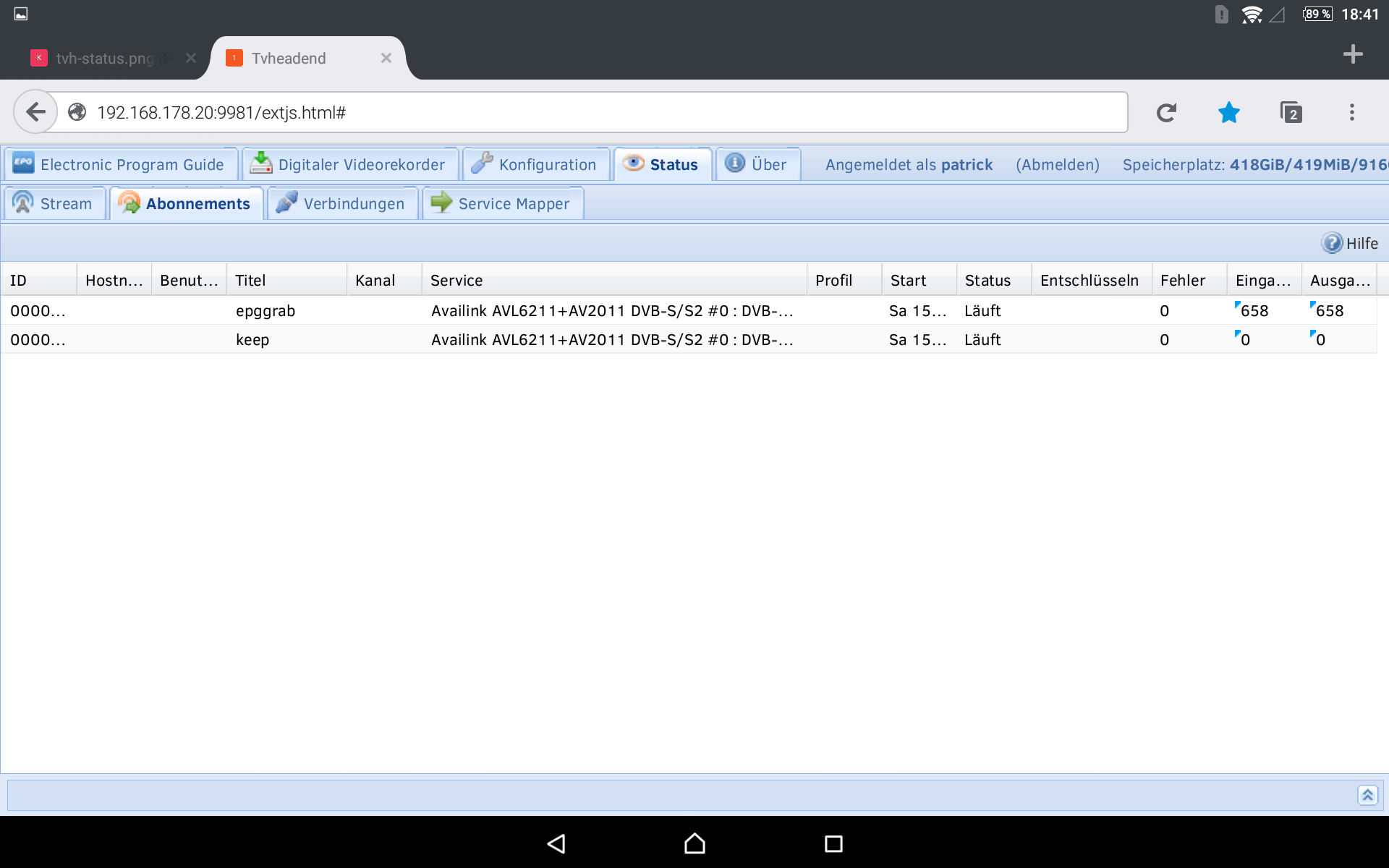The width and height of the screenshot is (1389, 868).
Task: Tap the Android home button
Action: click(x=694, y=843)
